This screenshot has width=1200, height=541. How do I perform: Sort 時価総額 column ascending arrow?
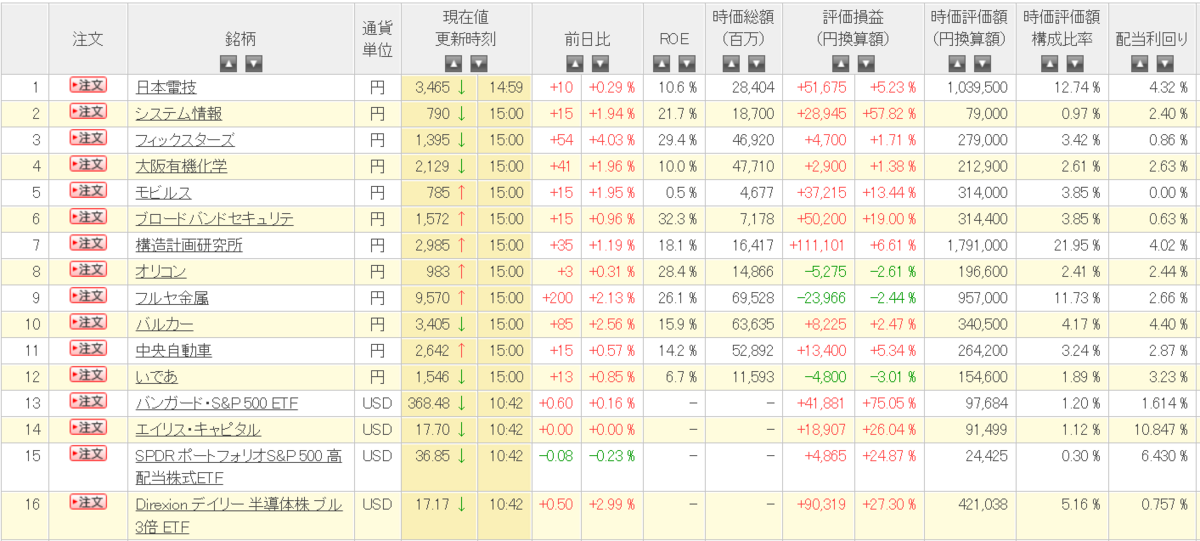pos(731,63)
